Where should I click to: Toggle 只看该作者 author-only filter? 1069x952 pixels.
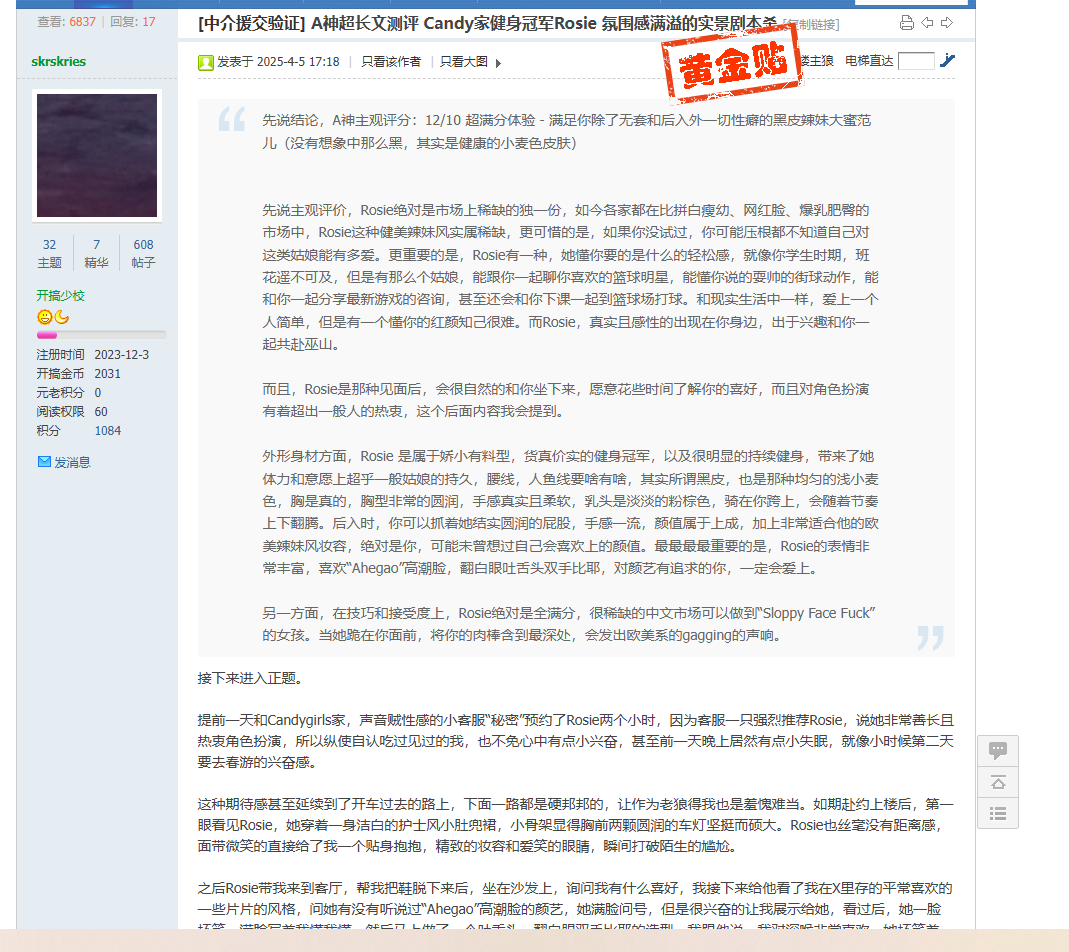pos(391,62)
